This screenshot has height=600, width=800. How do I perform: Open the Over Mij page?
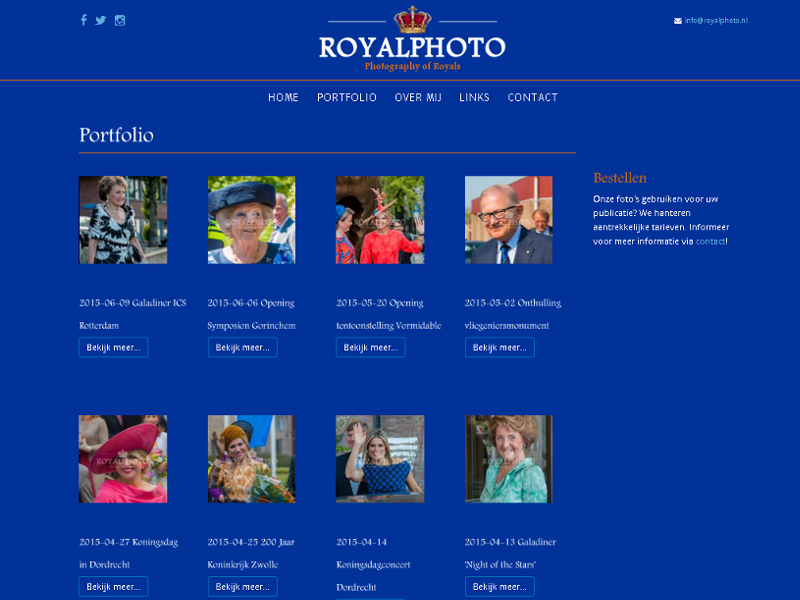tap(418, 97)
